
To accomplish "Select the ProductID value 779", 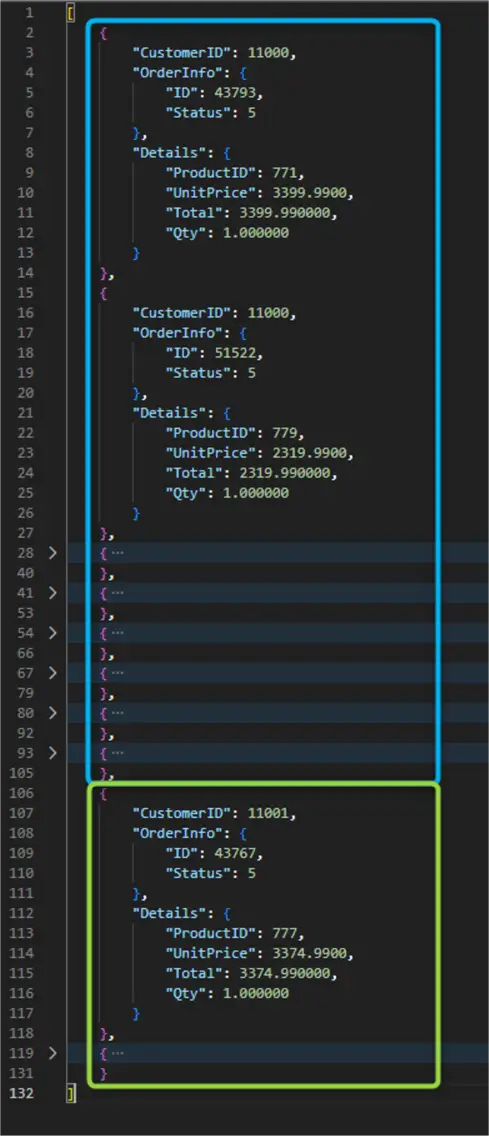I will point(285,433).
